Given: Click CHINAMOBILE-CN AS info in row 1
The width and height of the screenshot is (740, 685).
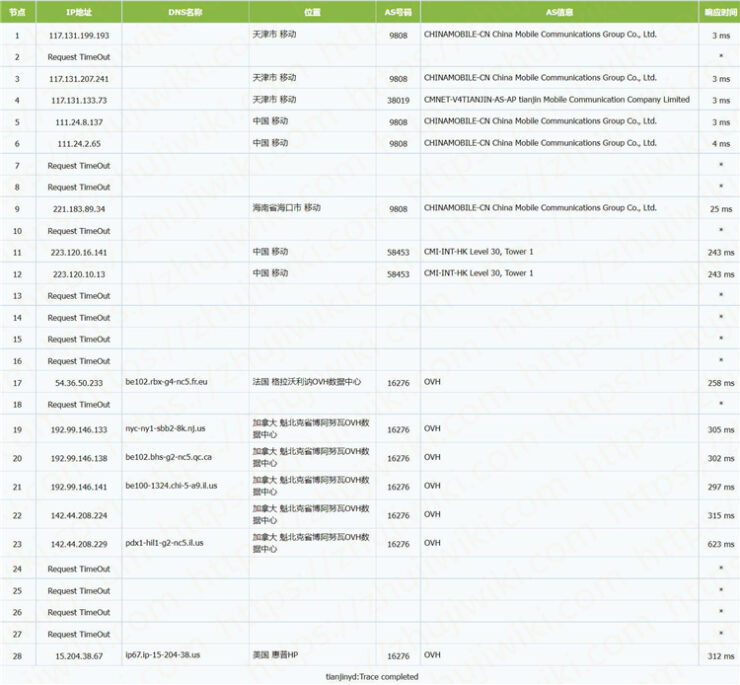Looking at the screenshot, I should point(540,34).
